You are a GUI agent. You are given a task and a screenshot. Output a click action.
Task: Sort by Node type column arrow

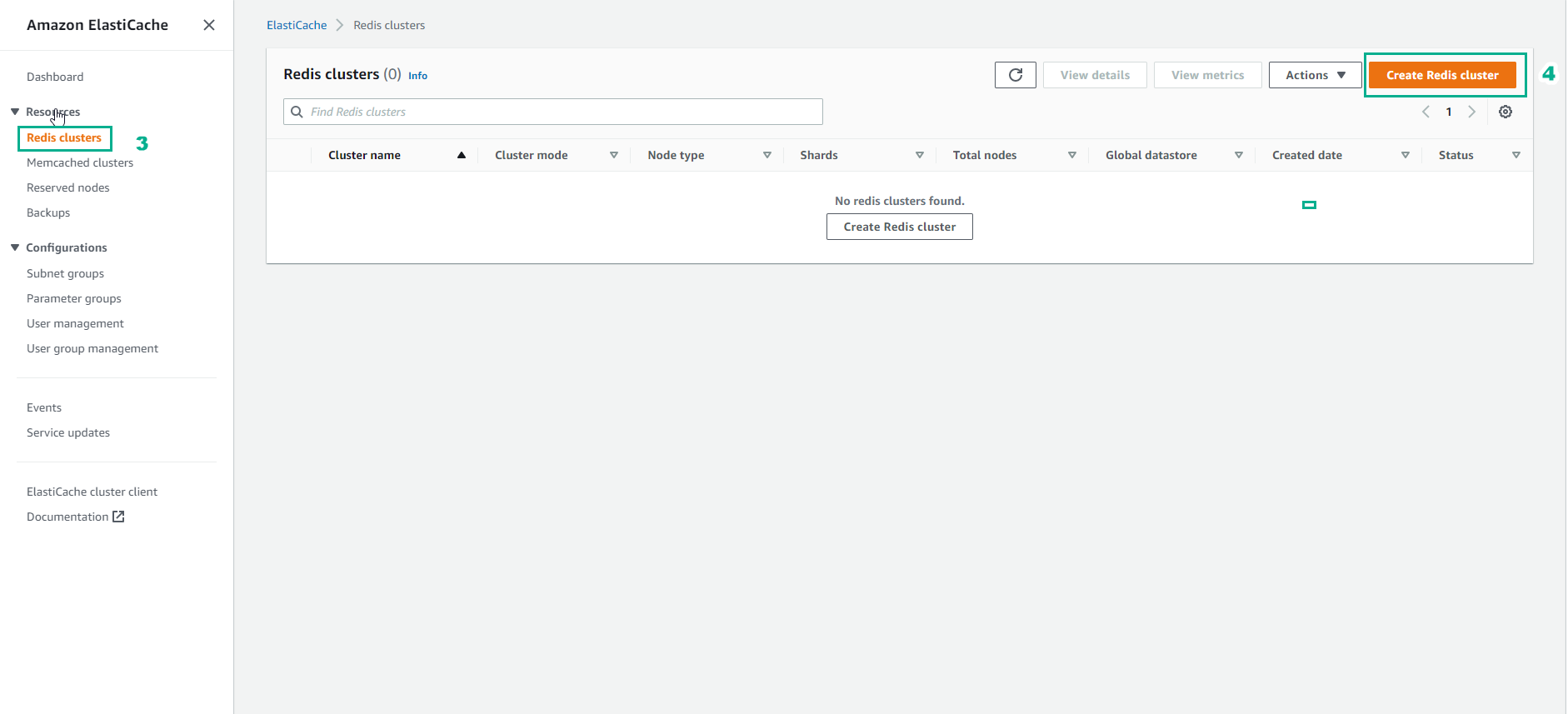click(767, 155)
